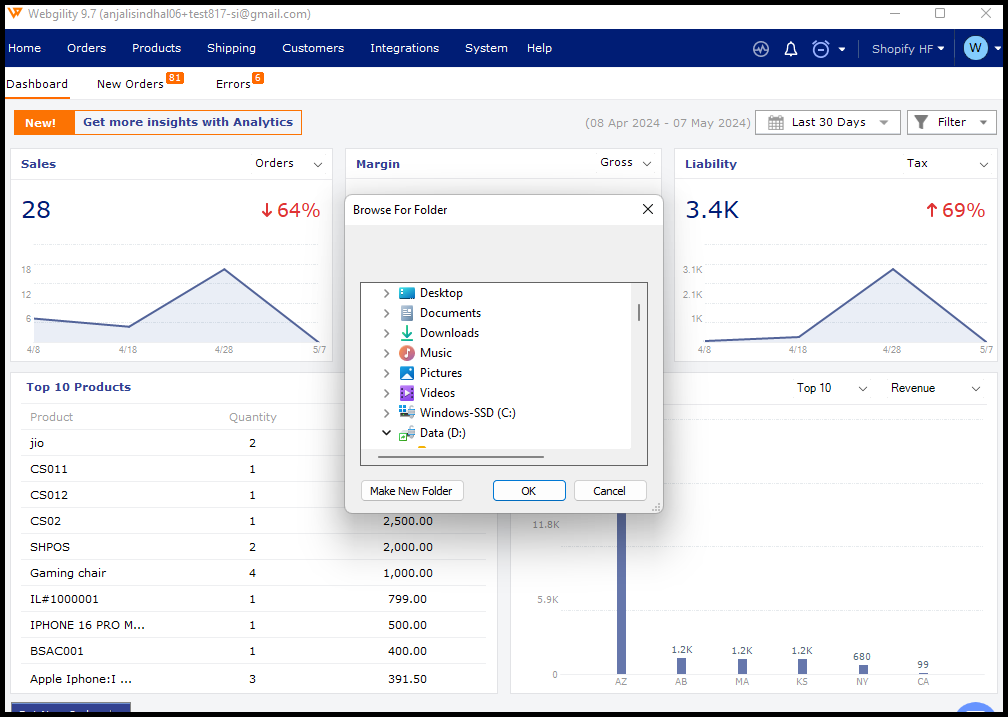Click the Webgility logo in title bar
Screen dimensions: 1008x717
(15, 14)
